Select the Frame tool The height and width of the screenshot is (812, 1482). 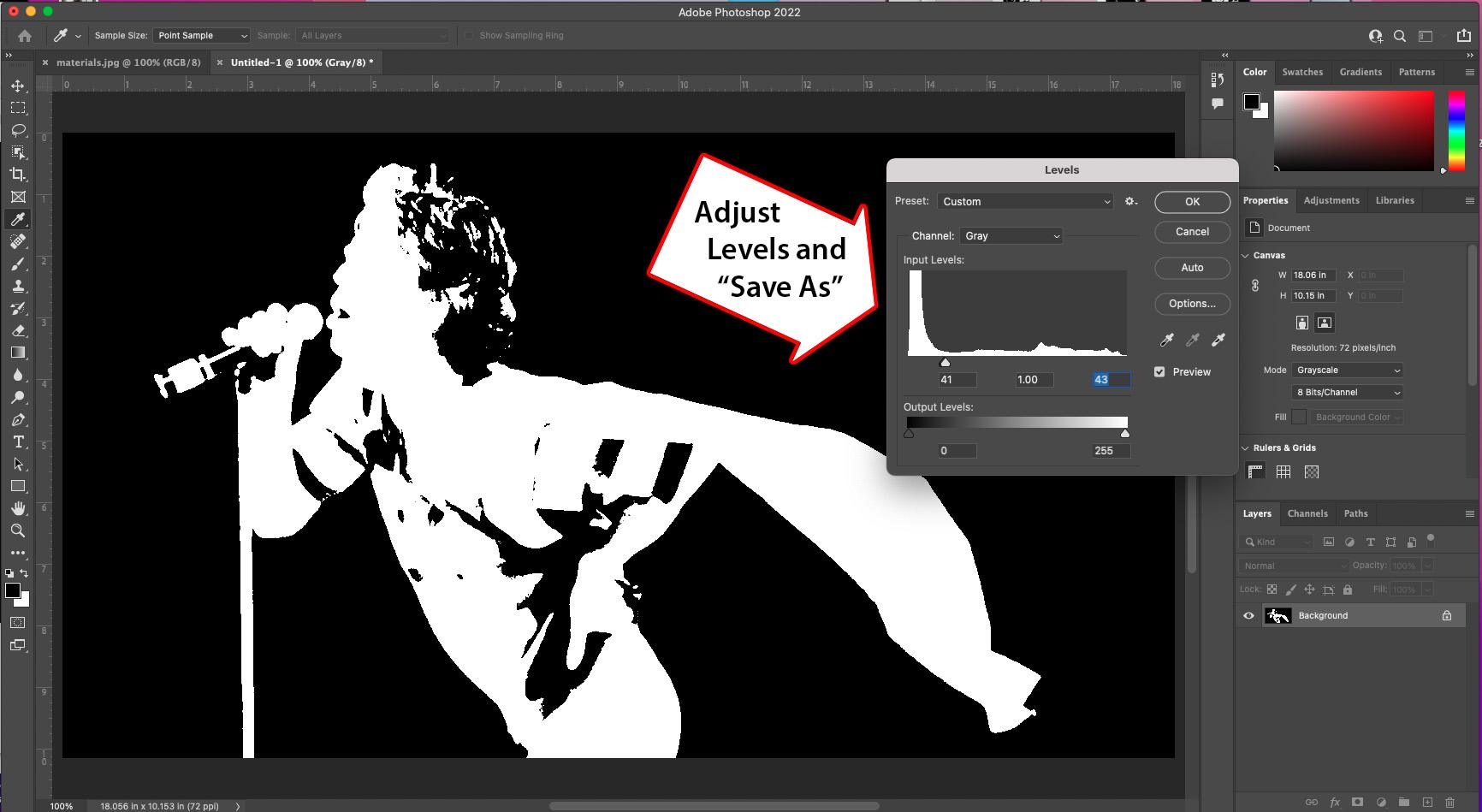pos(18,197)
